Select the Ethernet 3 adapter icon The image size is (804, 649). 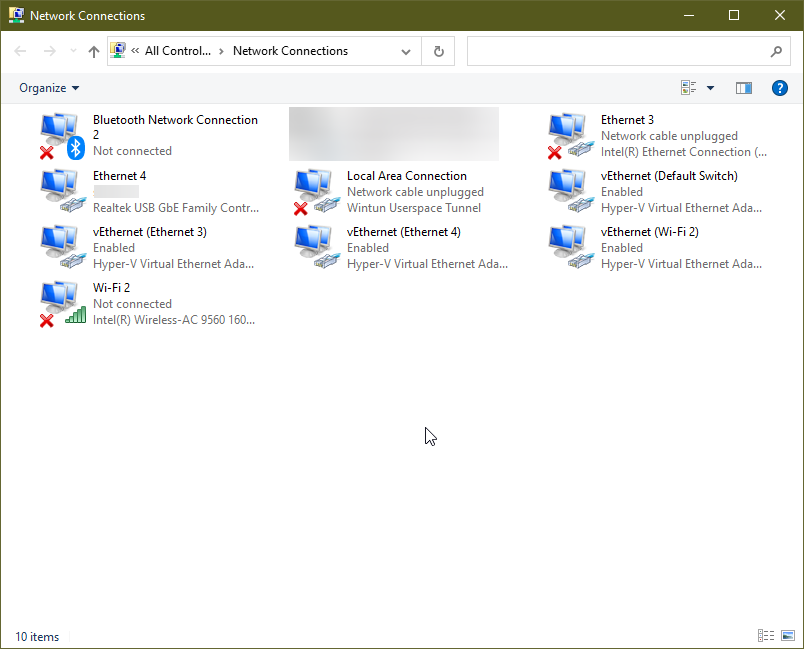(x=570, y=136)
